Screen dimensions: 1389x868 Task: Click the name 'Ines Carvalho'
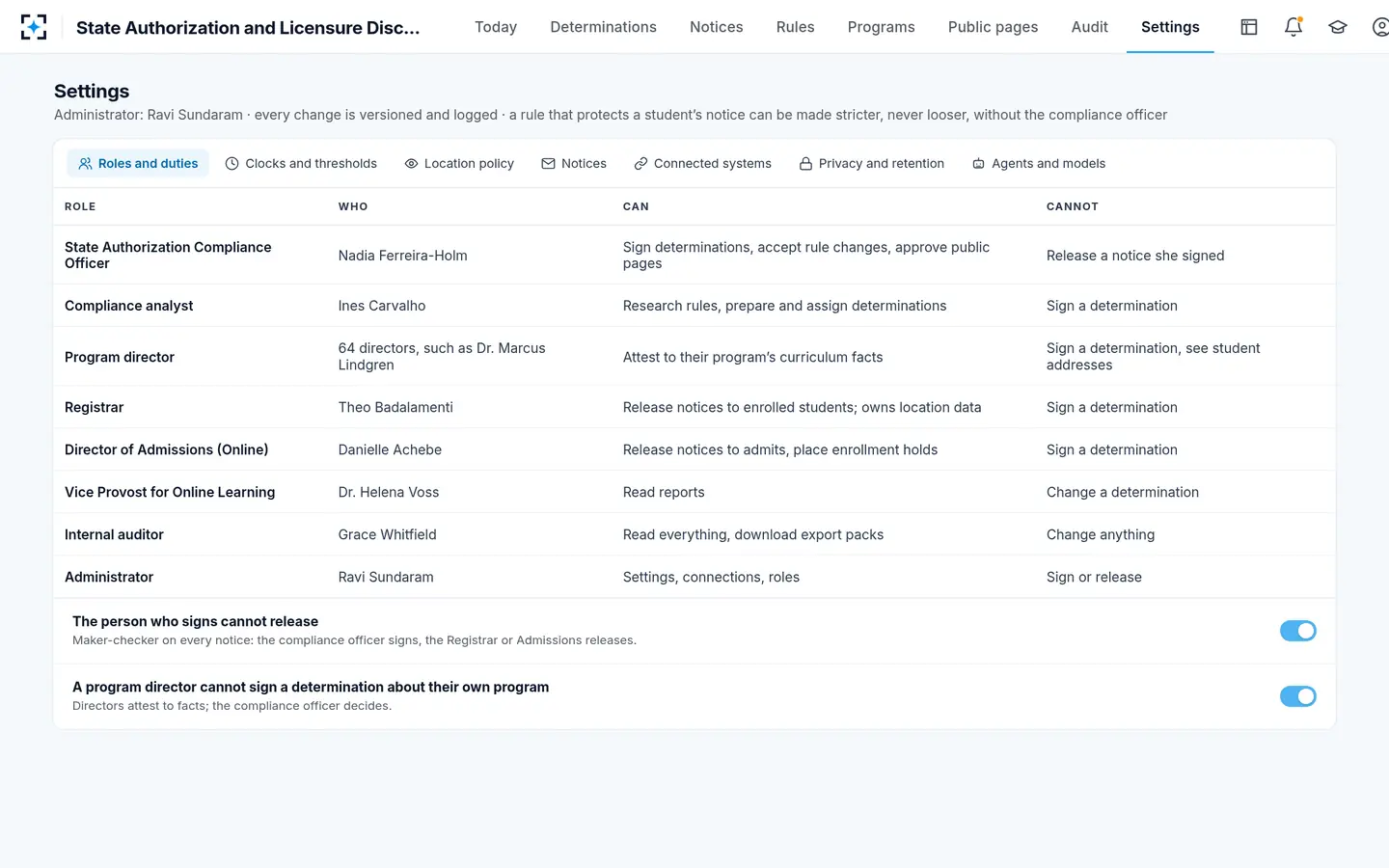point(382,306)
